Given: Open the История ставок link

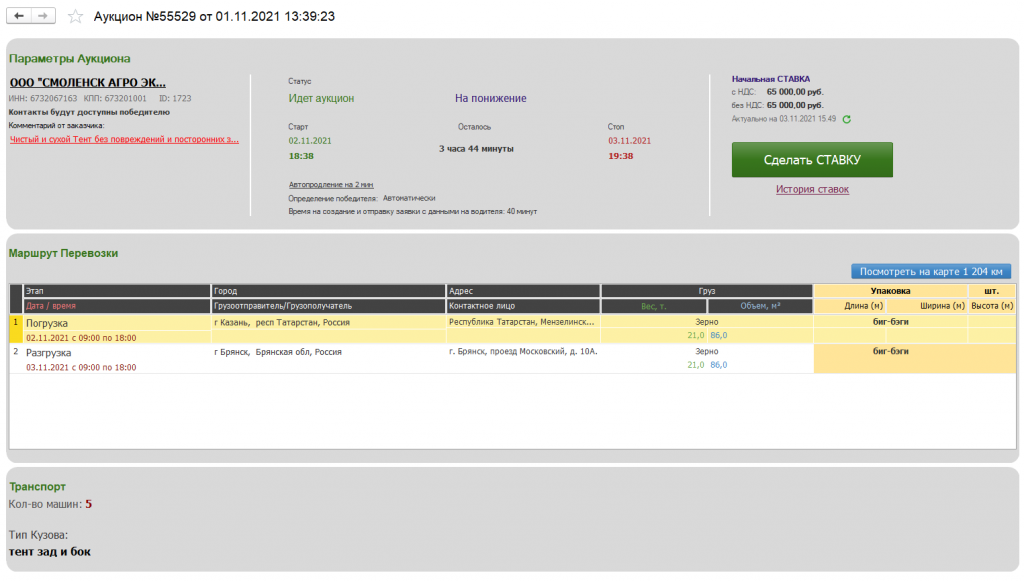Looking at the screenshot, I should pos(812,189).
